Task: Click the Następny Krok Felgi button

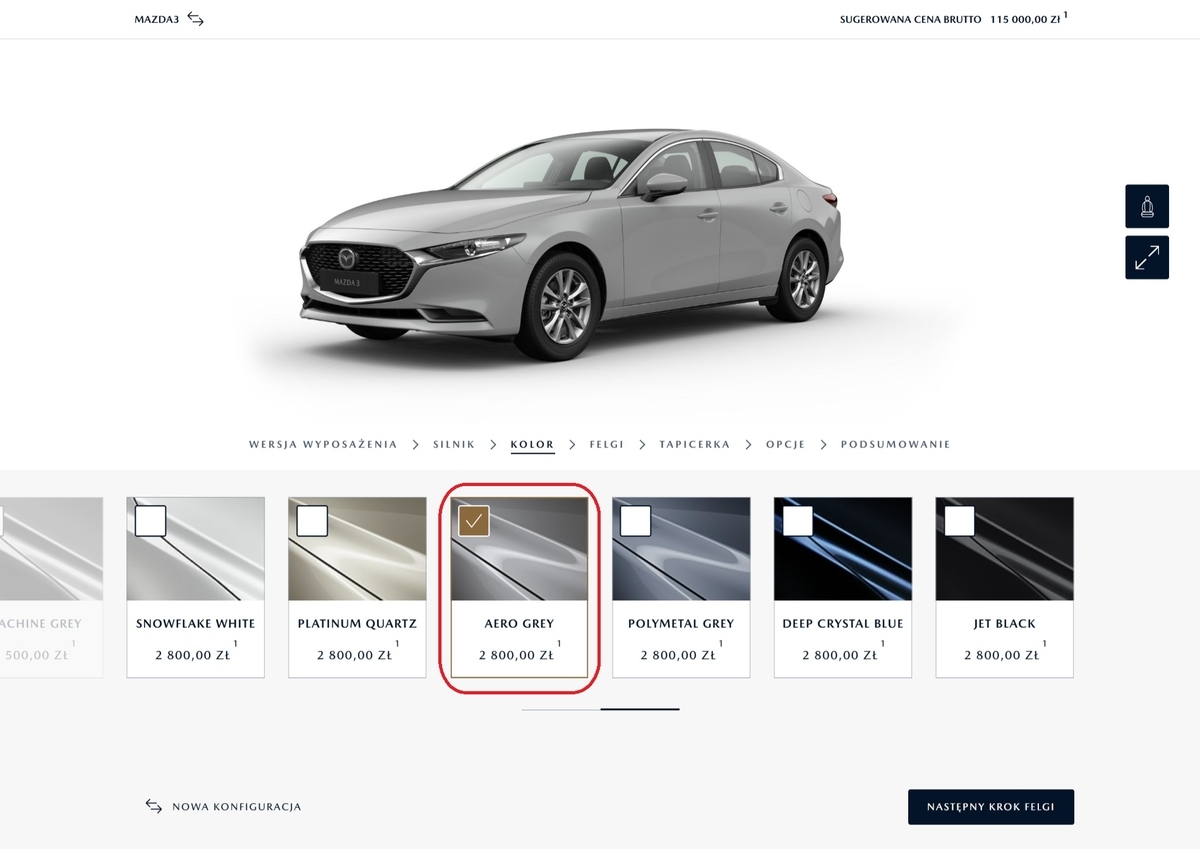Action: (990, 807)
